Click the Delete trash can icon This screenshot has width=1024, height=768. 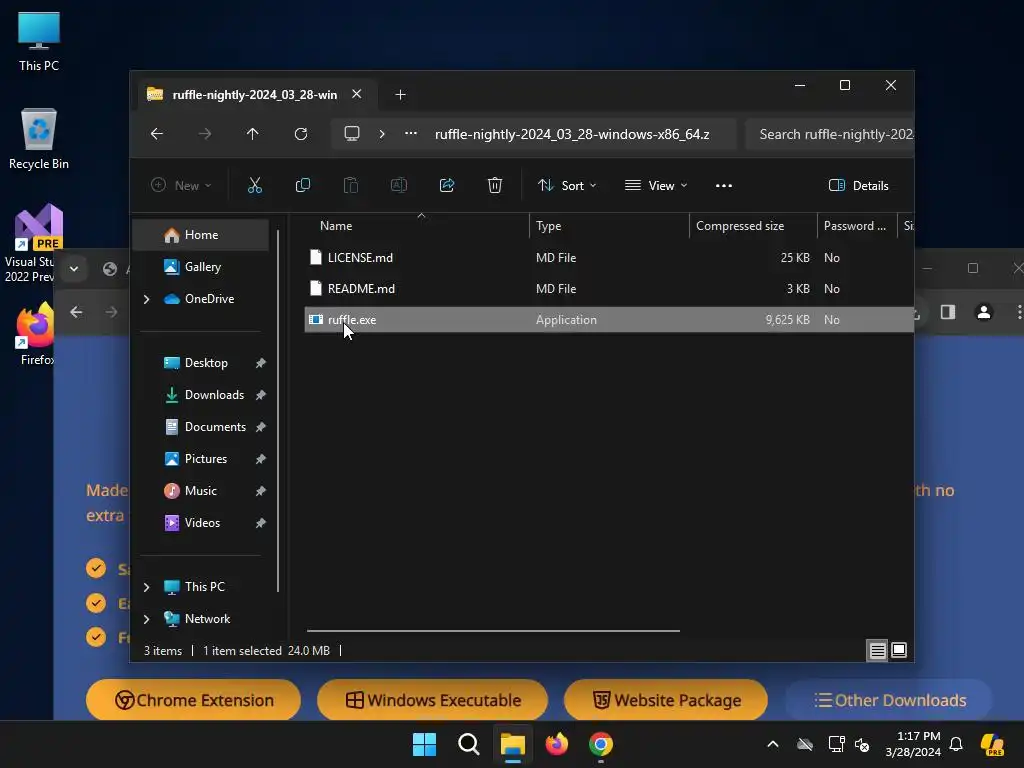click(x=495, y=185)
